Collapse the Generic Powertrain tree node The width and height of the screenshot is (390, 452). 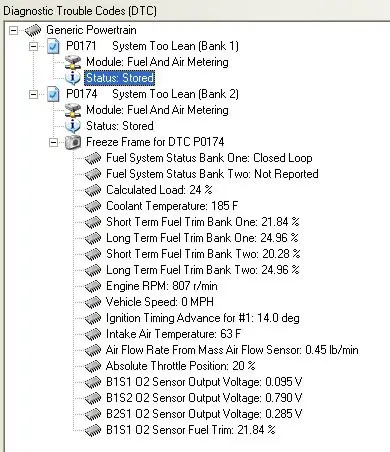point(13,30)
